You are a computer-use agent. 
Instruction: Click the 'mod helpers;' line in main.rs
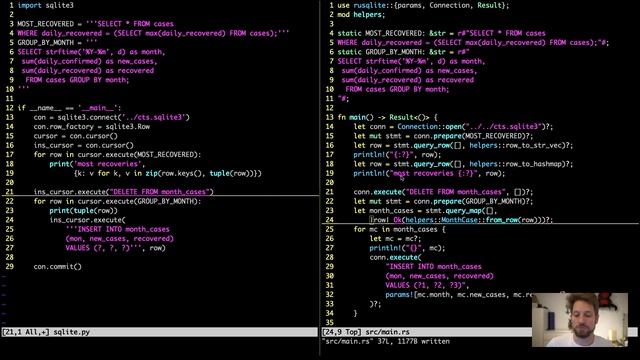pos(361,15)
